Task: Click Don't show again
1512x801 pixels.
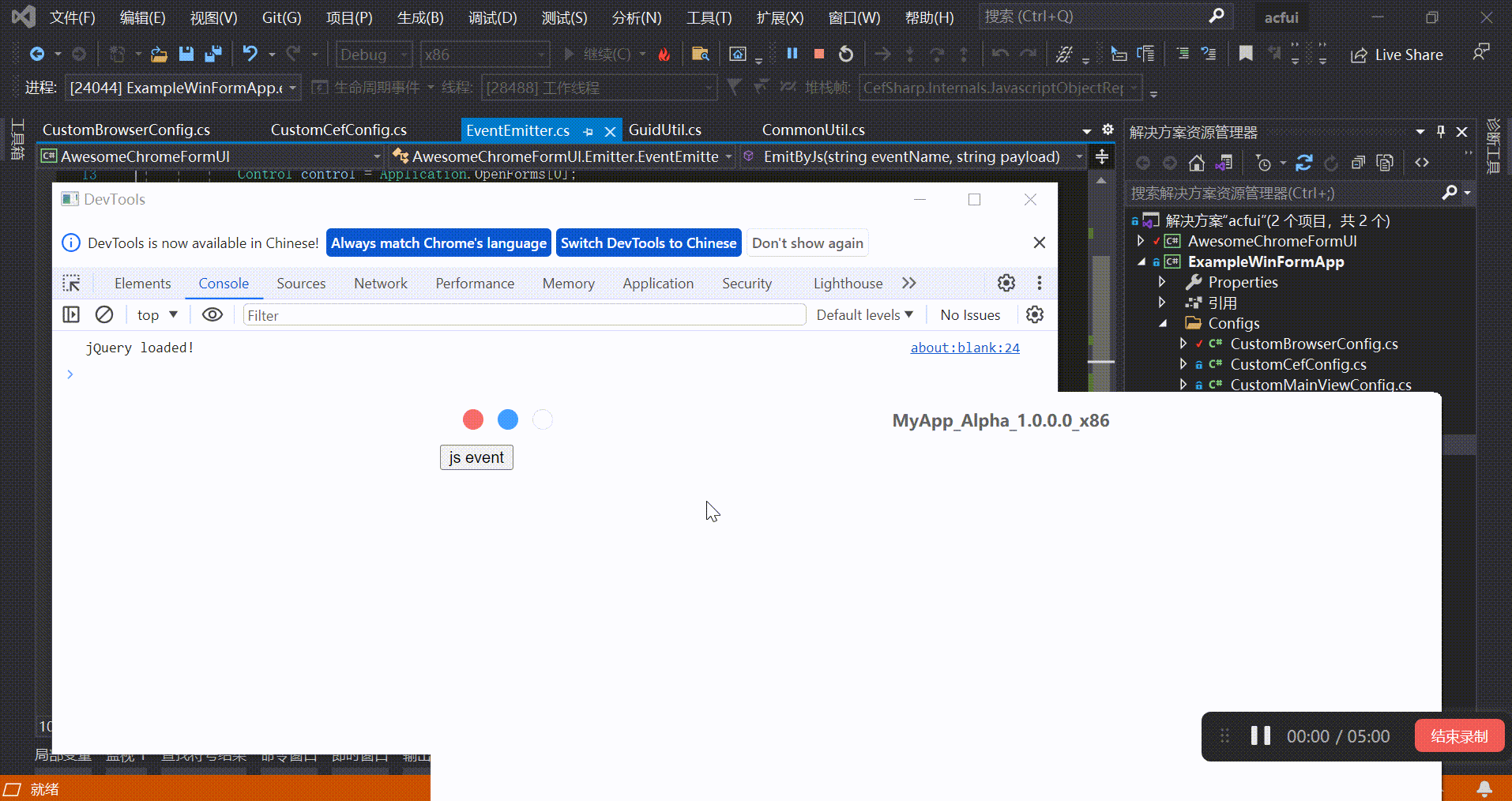Action: pyautogui.click(x=807, y=243)
